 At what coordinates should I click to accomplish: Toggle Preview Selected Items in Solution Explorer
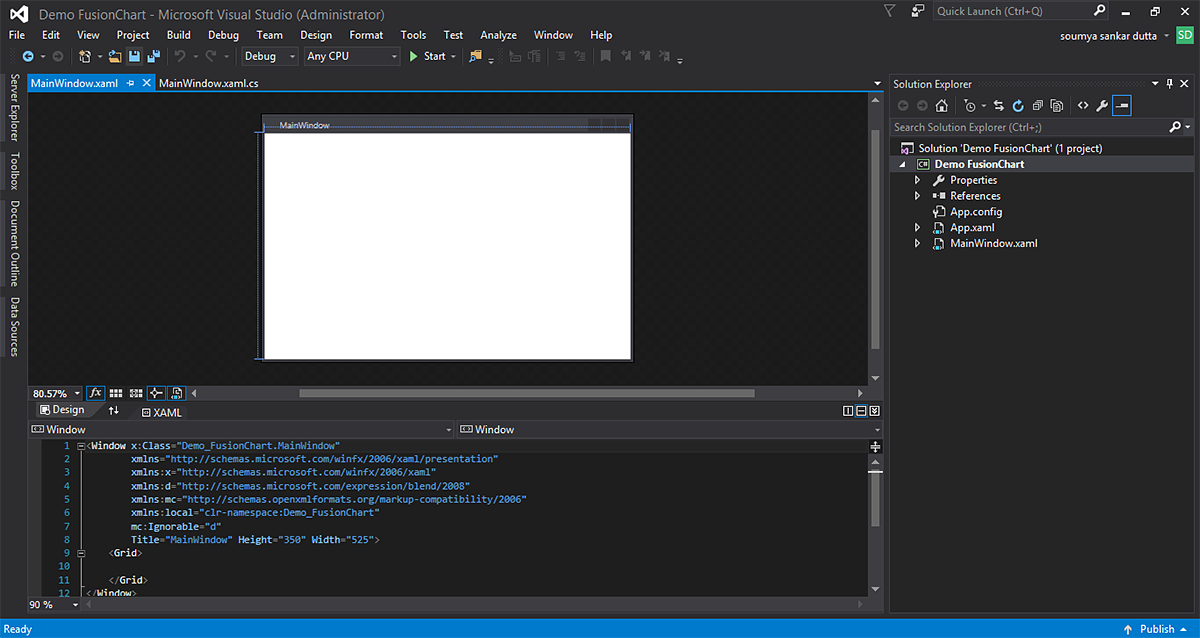(1121, 105)
